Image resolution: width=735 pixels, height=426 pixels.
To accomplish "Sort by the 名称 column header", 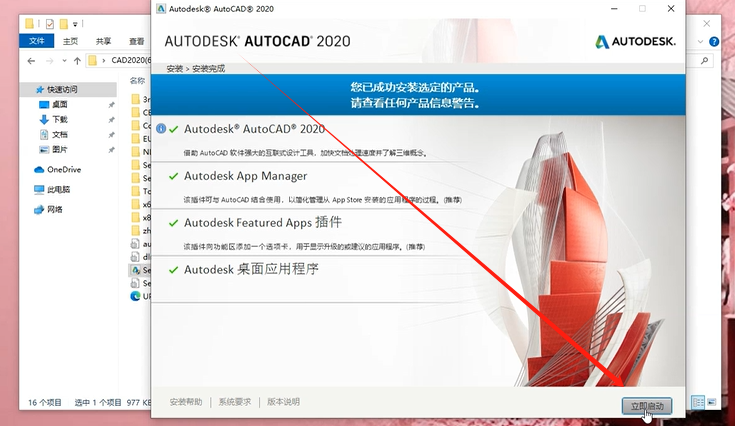I will point(137,81).
